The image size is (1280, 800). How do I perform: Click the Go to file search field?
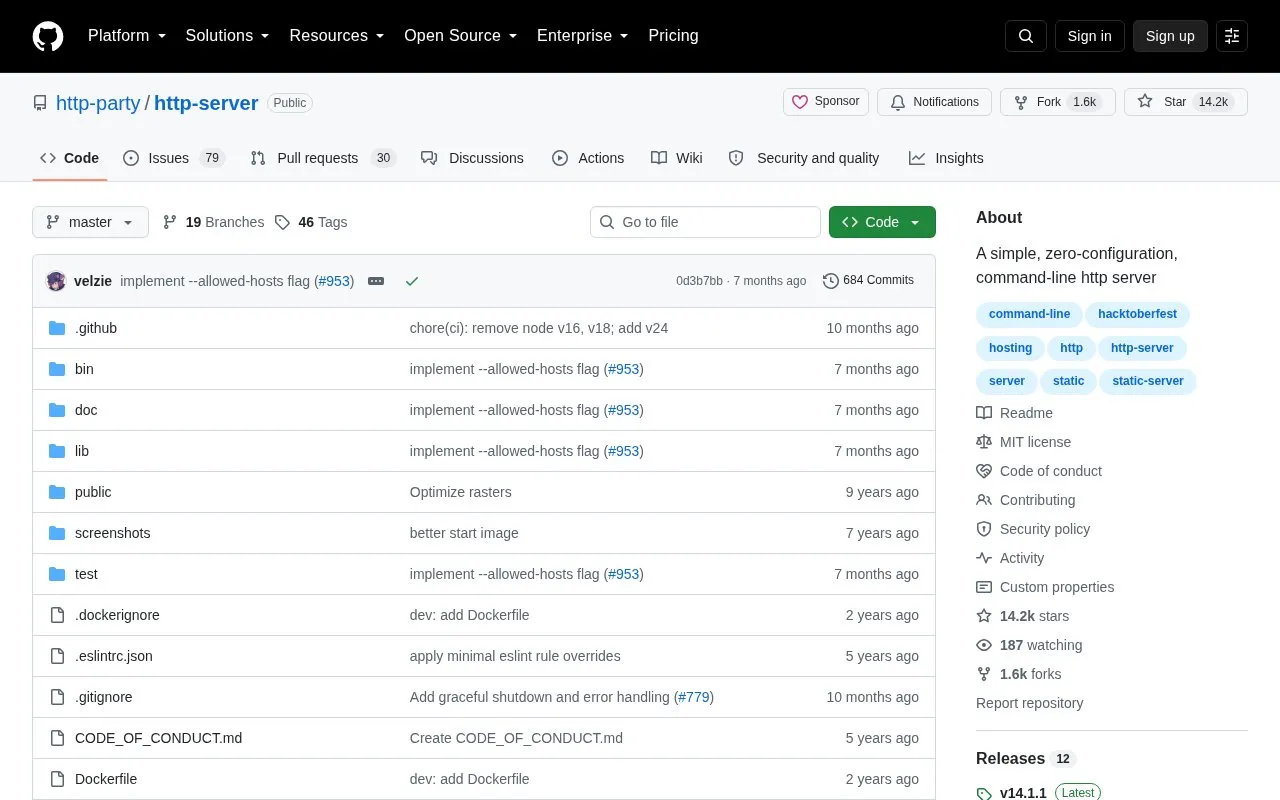(x=705, y=222)
